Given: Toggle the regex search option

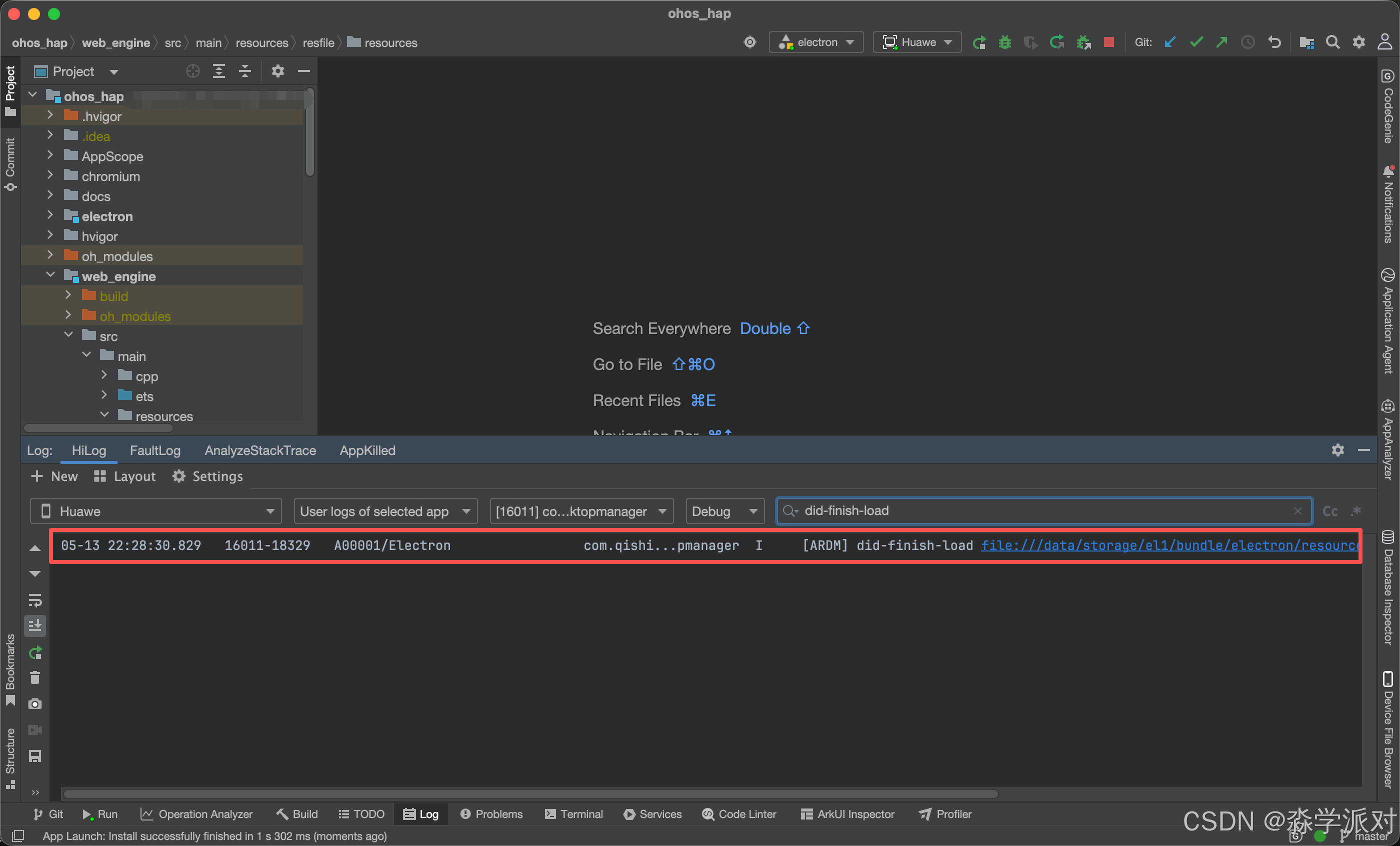Looking at the screenshot, I should pyautogui.click(x=1356, y=511).
